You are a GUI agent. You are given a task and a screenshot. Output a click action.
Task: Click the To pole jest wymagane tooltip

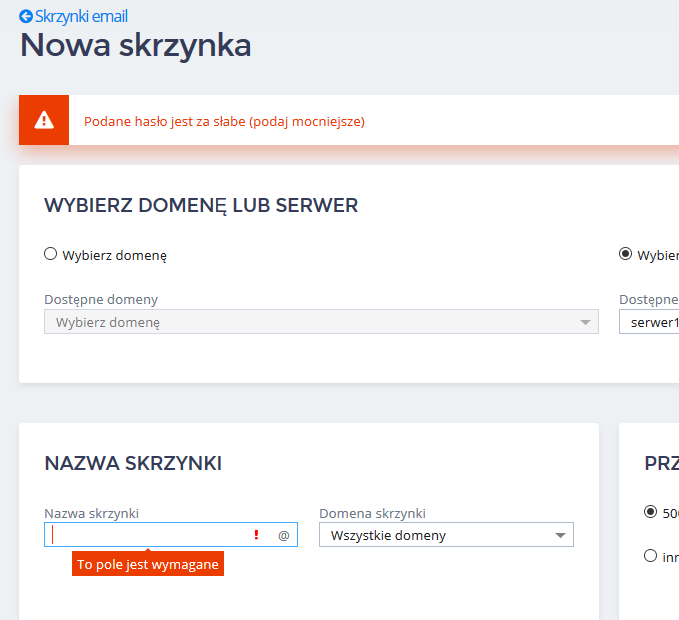coord(148,564)
